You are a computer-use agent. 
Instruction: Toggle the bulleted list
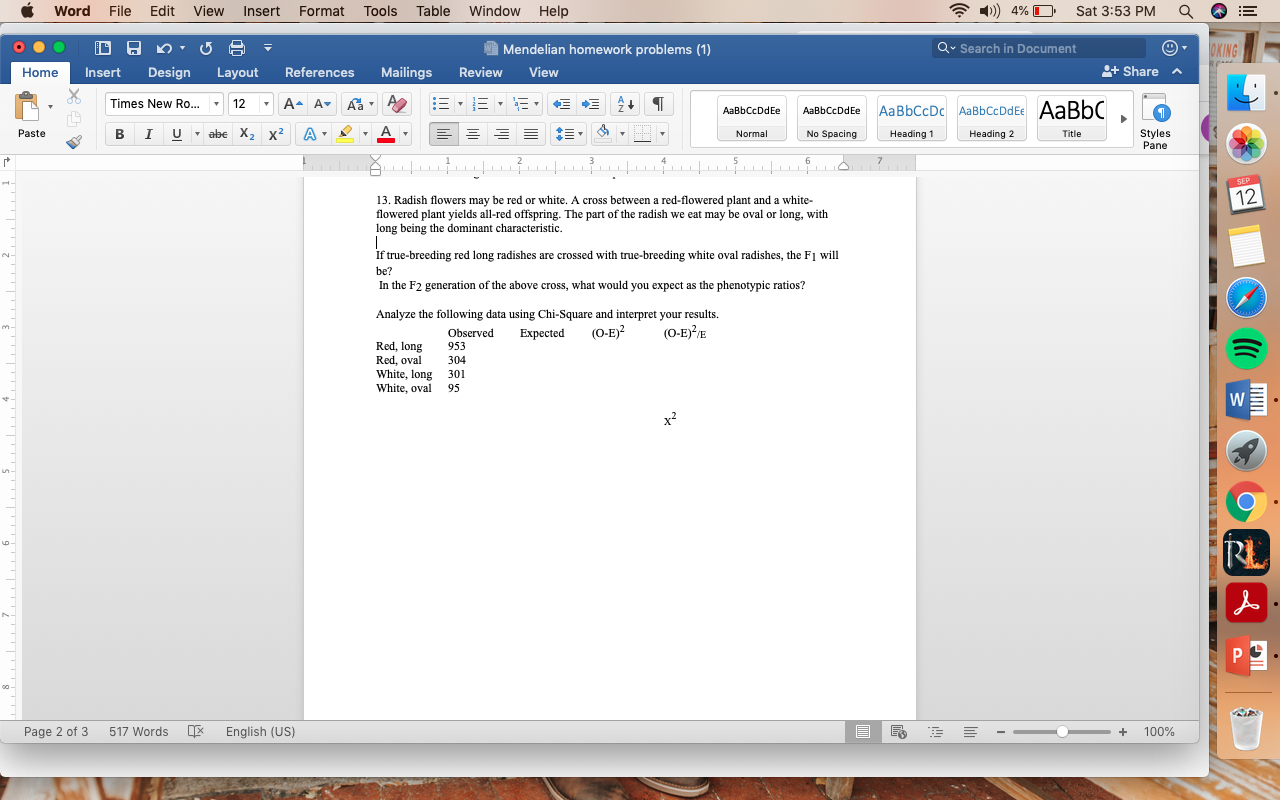point(441,103)
